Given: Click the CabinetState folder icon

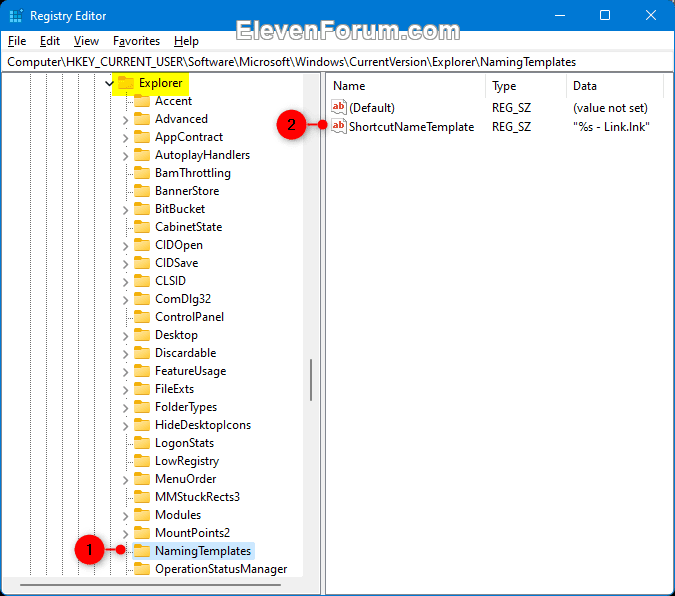Looking at the screenshot, I should pyautogui.click(x=142, y=227).
